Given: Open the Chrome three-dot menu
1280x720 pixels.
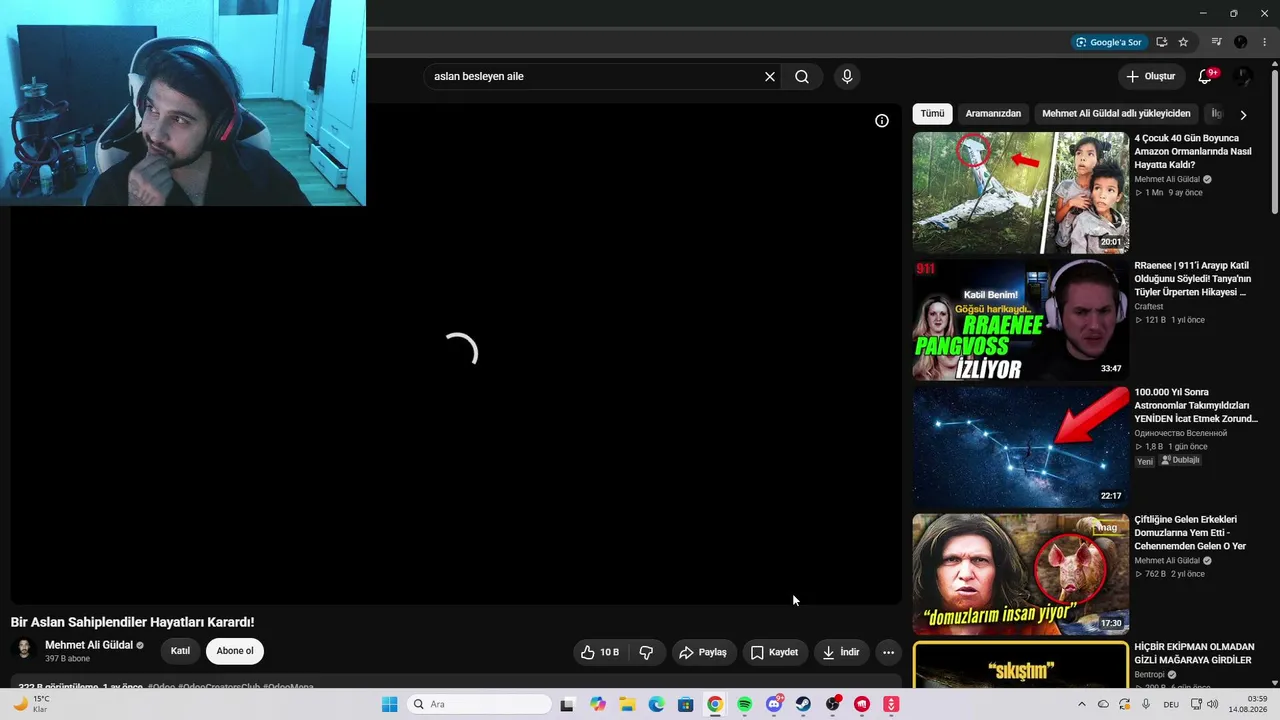Looking at the screenshot, I should point(1265,42).
